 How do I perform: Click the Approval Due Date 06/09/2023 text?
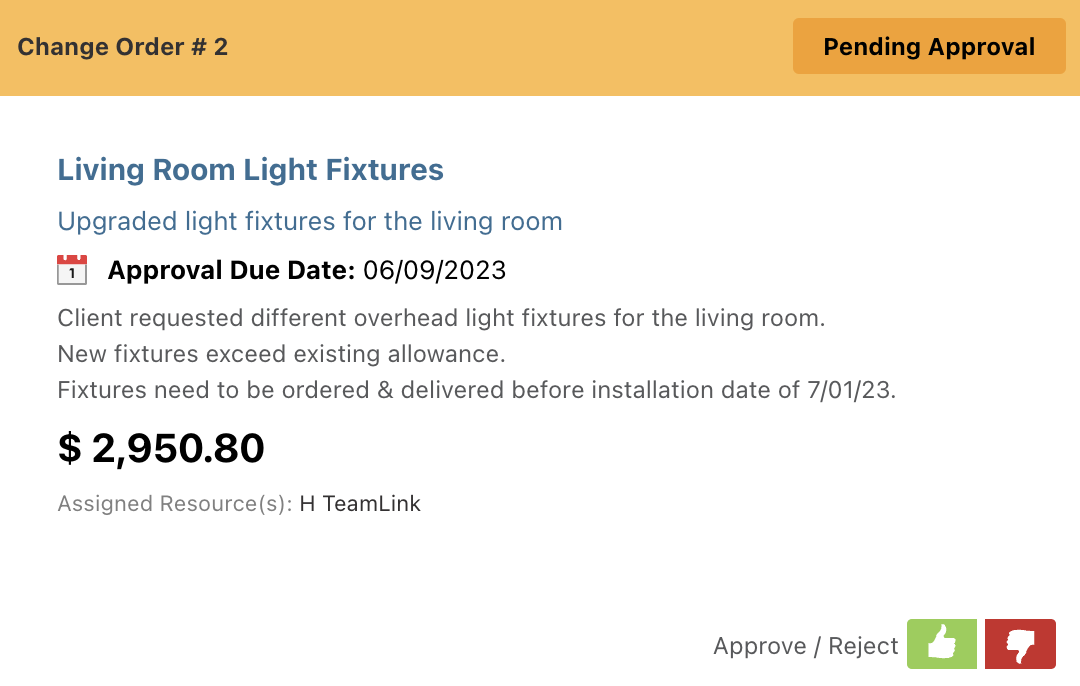307,269
